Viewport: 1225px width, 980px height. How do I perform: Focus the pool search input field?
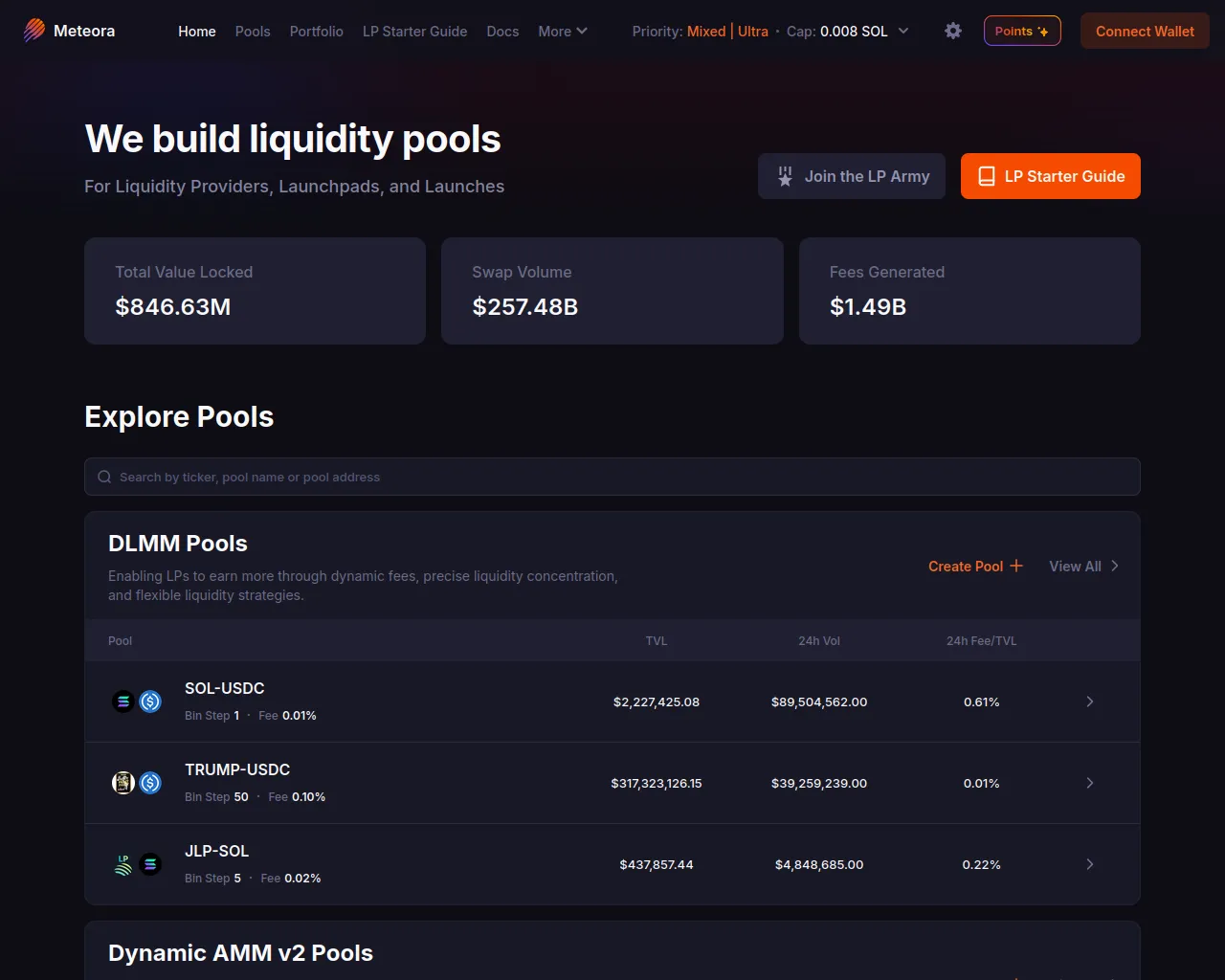pyautogui.click(x=612, y=477)
